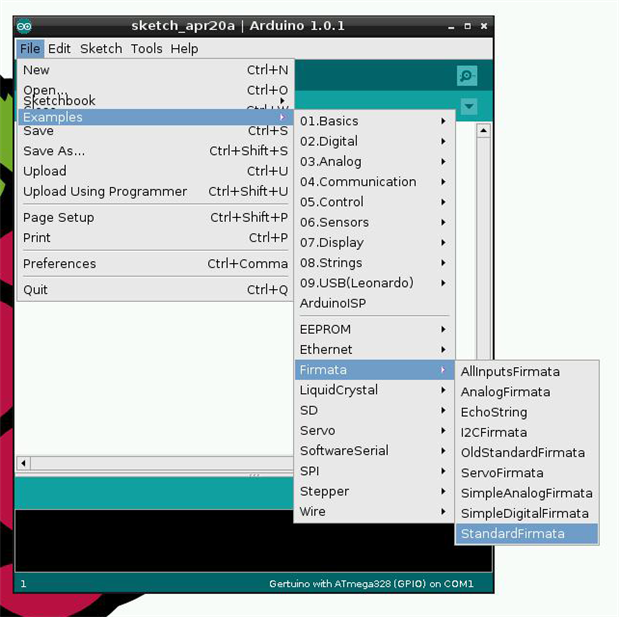Click board status 'Gertuino with ATmega328'
619x617 pixels.
[371, 583]
